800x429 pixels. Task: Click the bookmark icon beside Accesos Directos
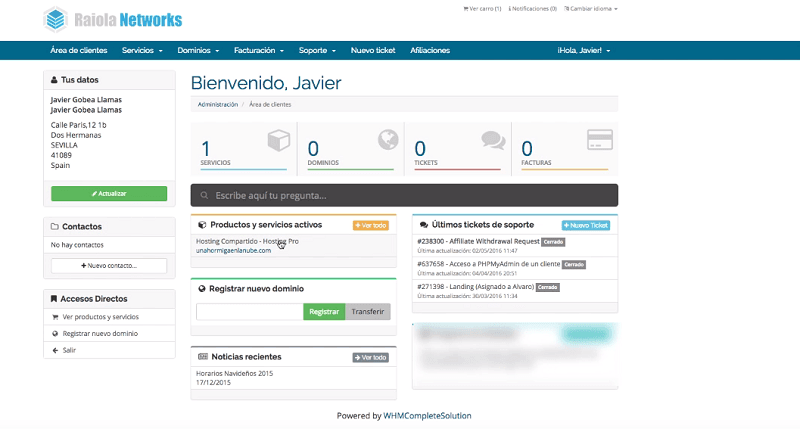click(x=54, y=299)
